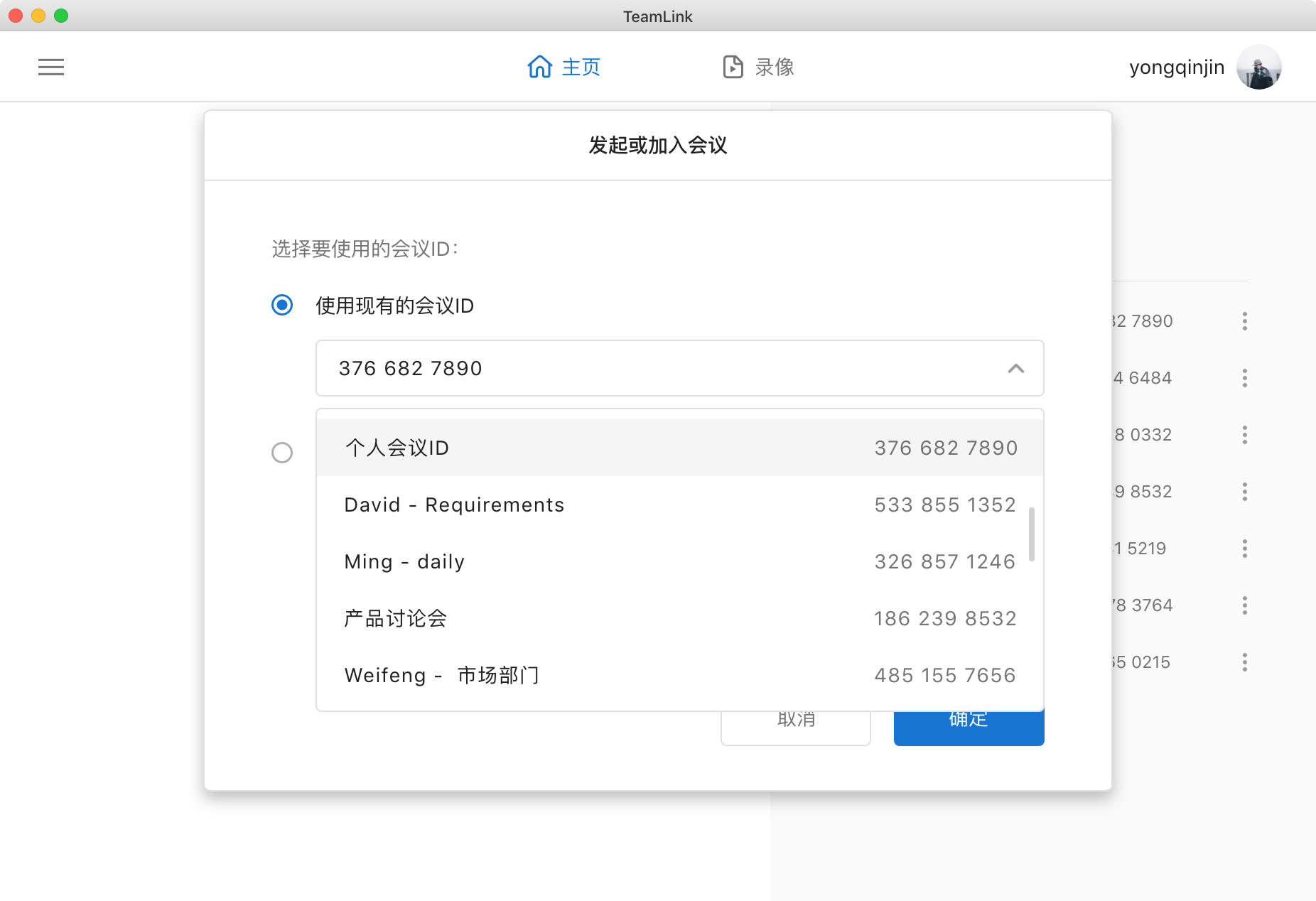Open the yongqinjin profile avatar
Viewport: 1316px width, 901px height.
click(1258, 67)
